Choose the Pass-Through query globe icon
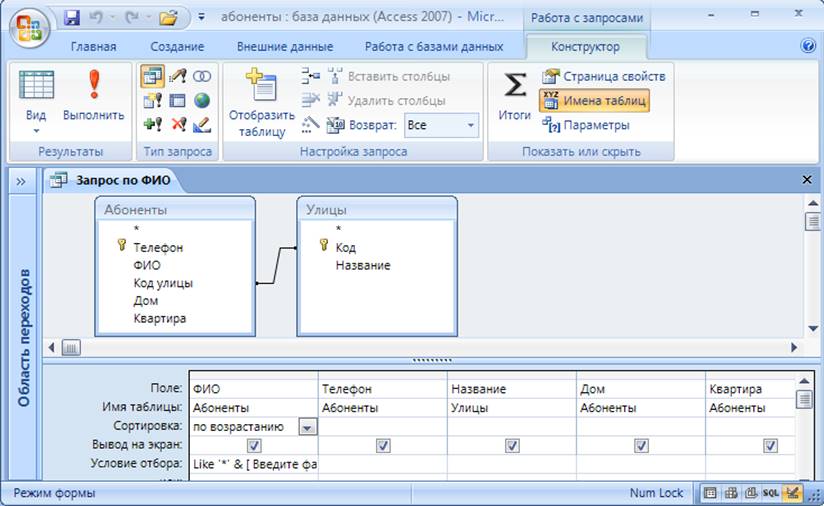This screenshot has height=506, width=824. (x=202, y=100)
